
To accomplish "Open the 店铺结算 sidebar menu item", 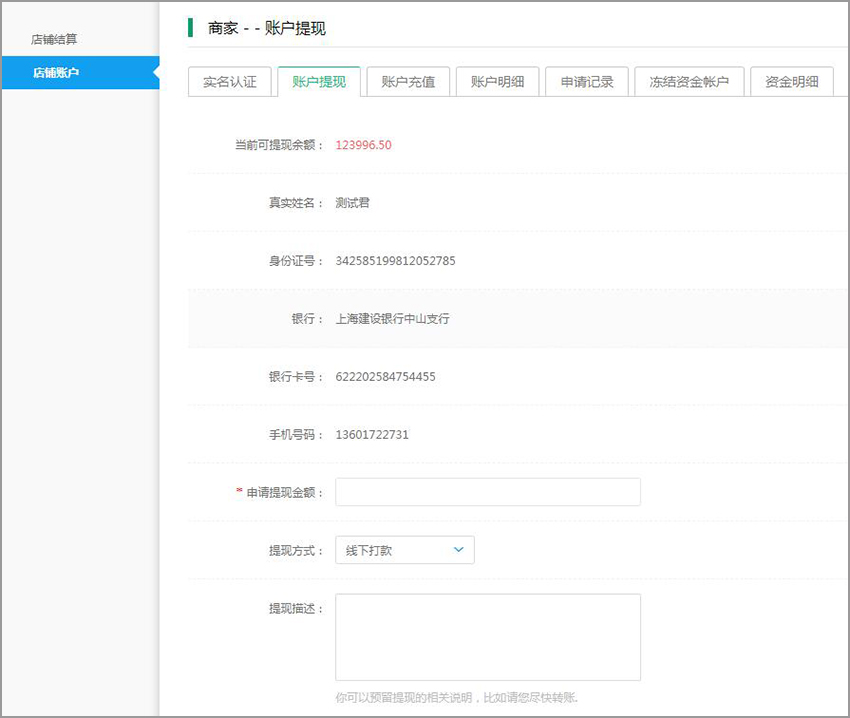I will click(x=54, y=40).
